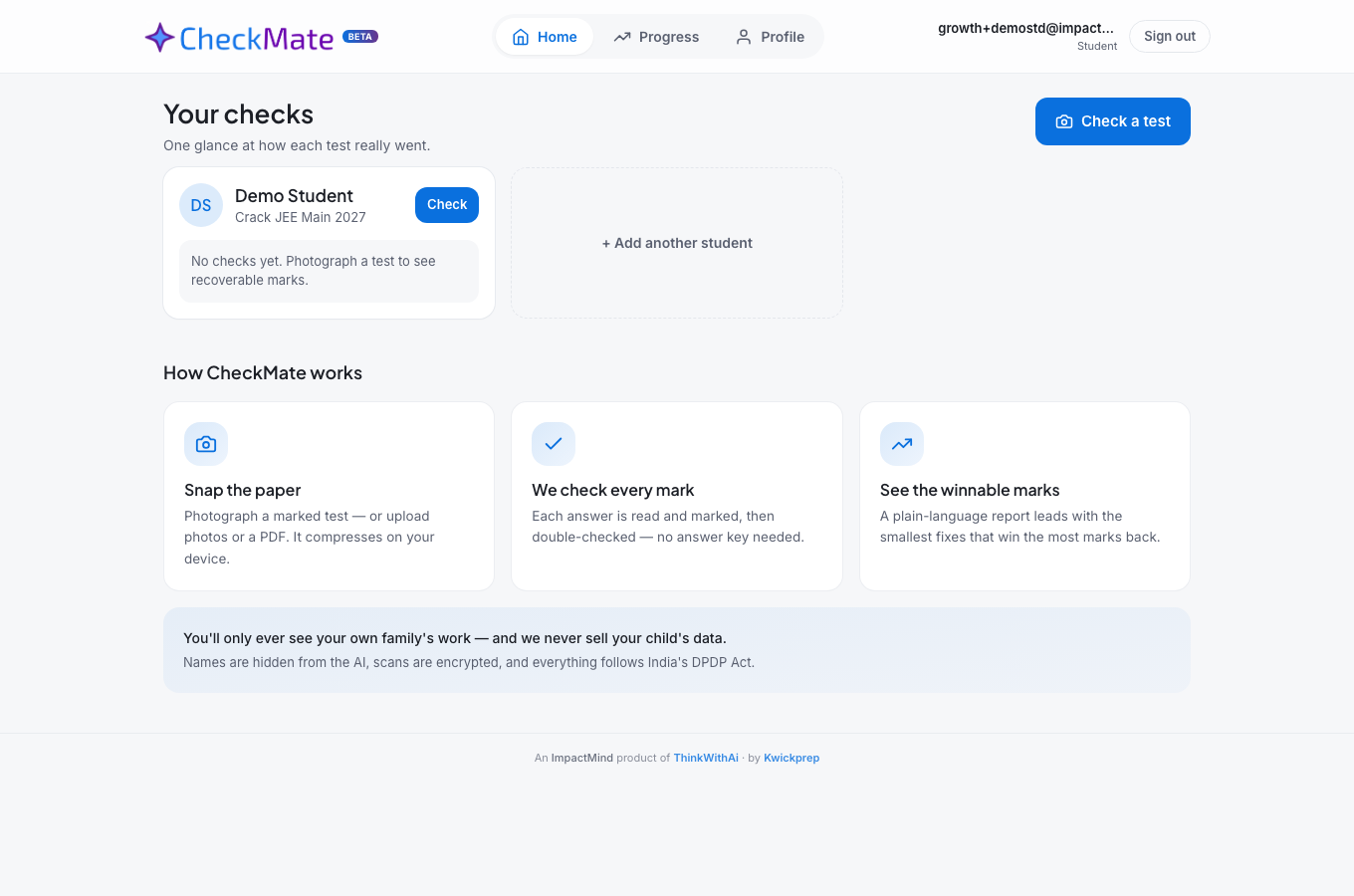1354x896 pixels.
Task: Start a check for Demo Student
Action: click(x=447, y=205)
